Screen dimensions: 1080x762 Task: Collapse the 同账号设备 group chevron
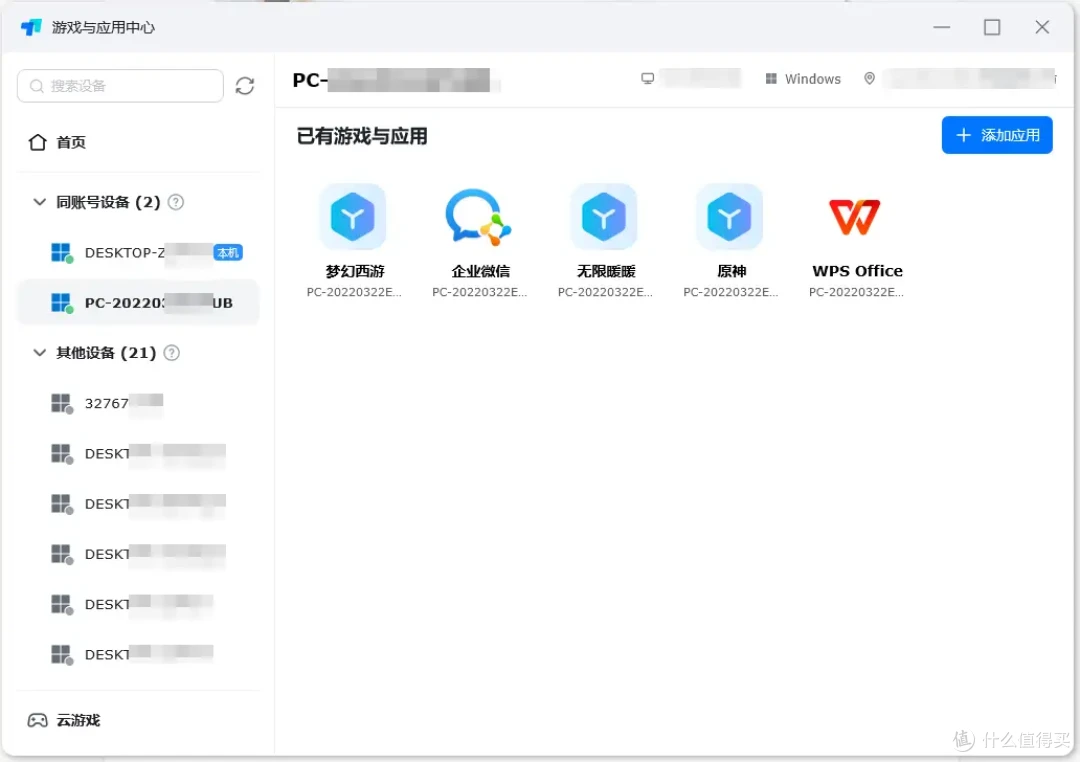(x=40, y=202)
